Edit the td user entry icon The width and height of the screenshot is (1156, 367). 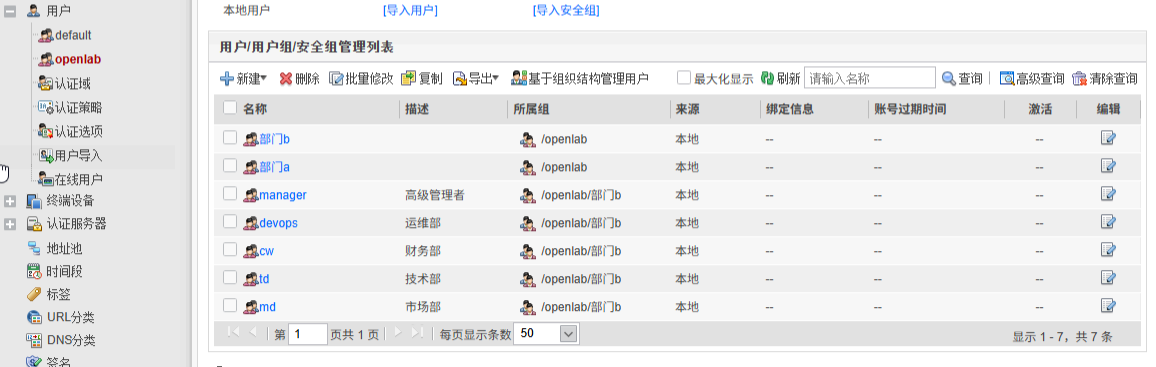(x=1107, y=278)
